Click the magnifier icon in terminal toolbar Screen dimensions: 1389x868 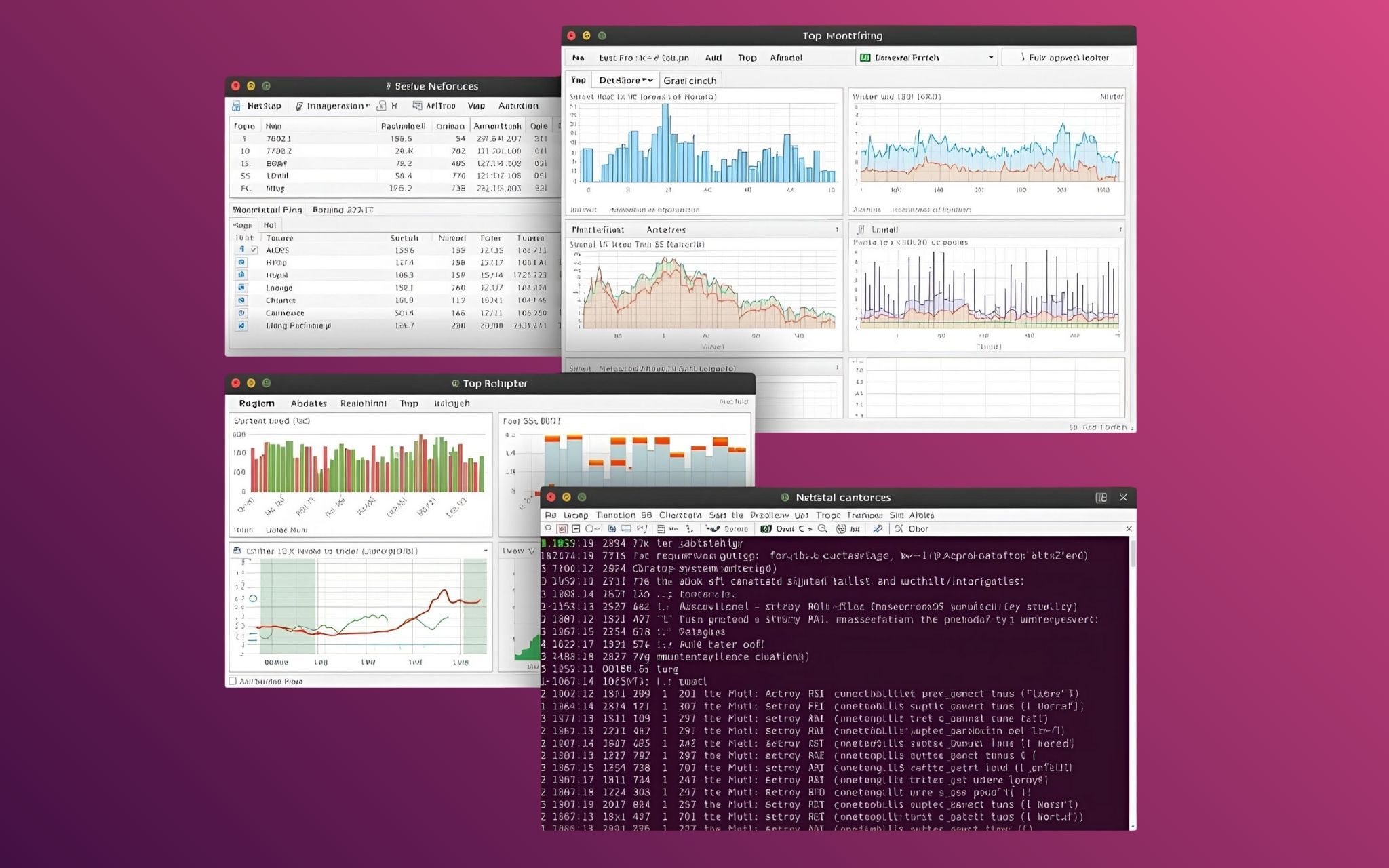coord(822,529)
